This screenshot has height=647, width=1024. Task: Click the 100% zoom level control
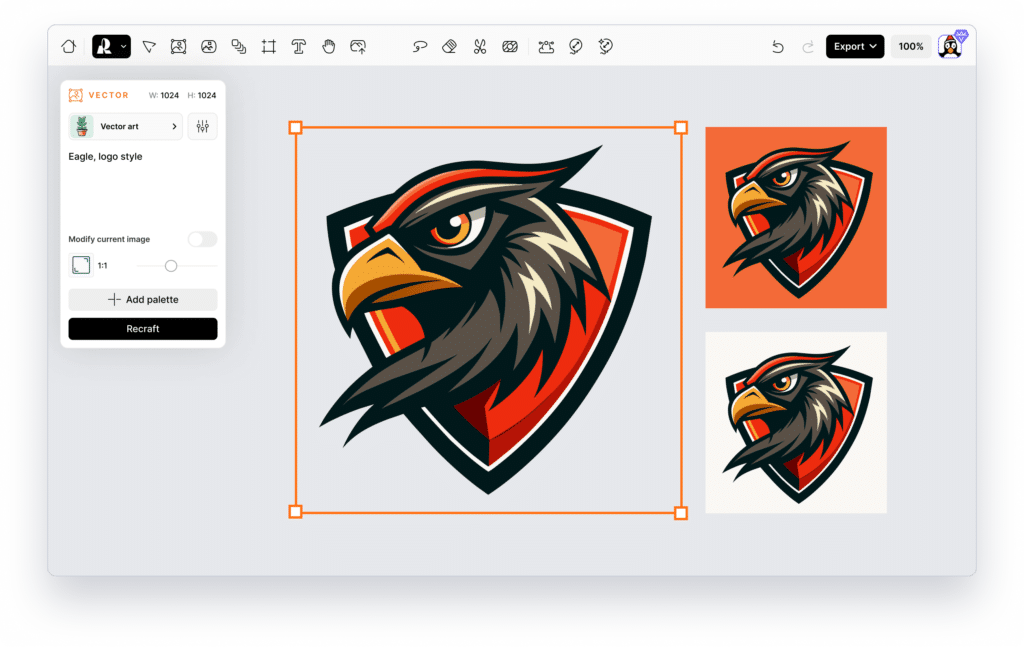[x=910, y=46]
